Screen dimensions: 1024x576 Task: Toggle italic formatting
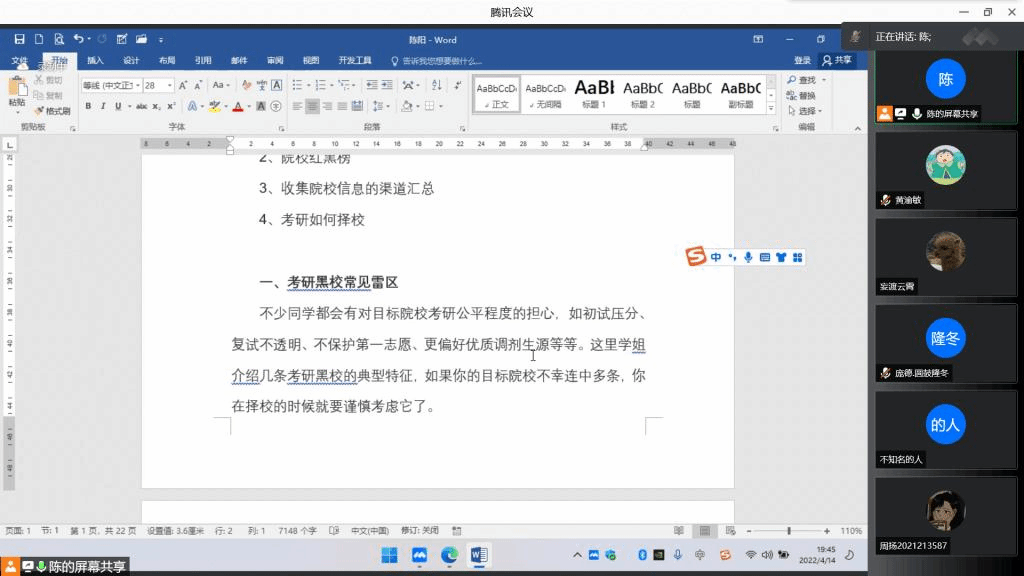pyautogui.click(x=103, y=106)
